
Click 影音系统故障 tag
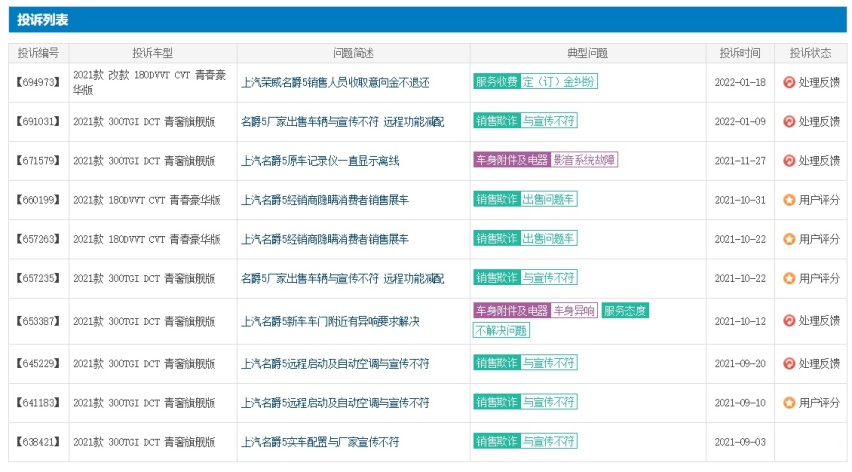(x=584, y=160)
